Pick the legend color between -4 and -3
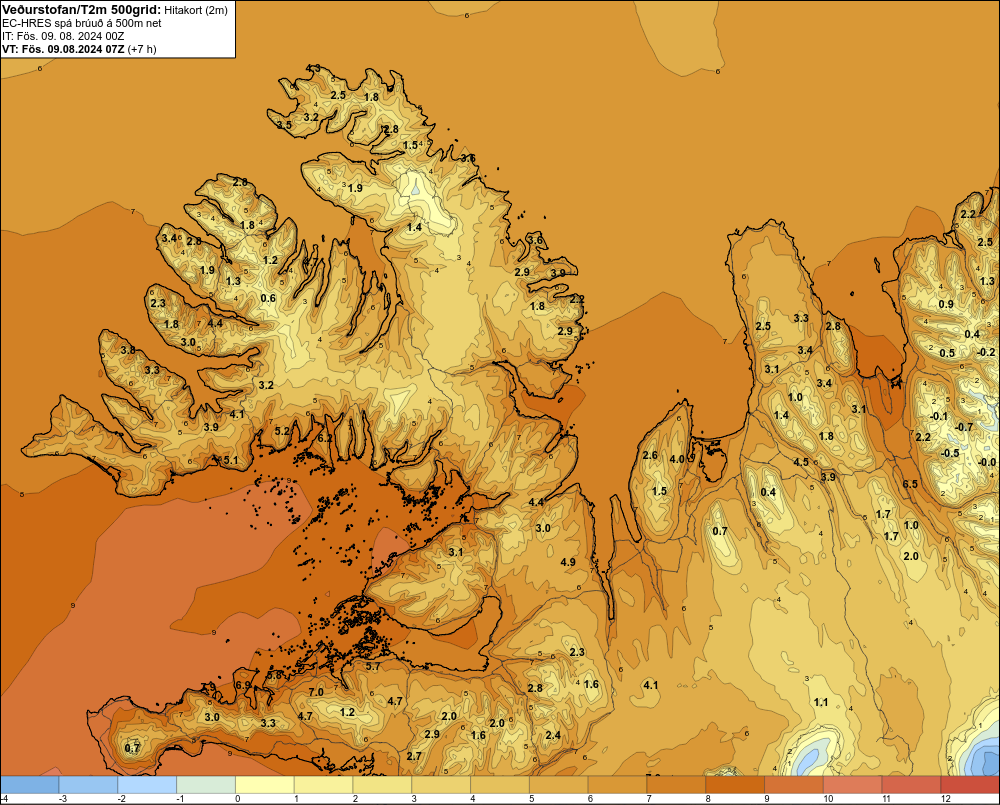 point(29,785)
